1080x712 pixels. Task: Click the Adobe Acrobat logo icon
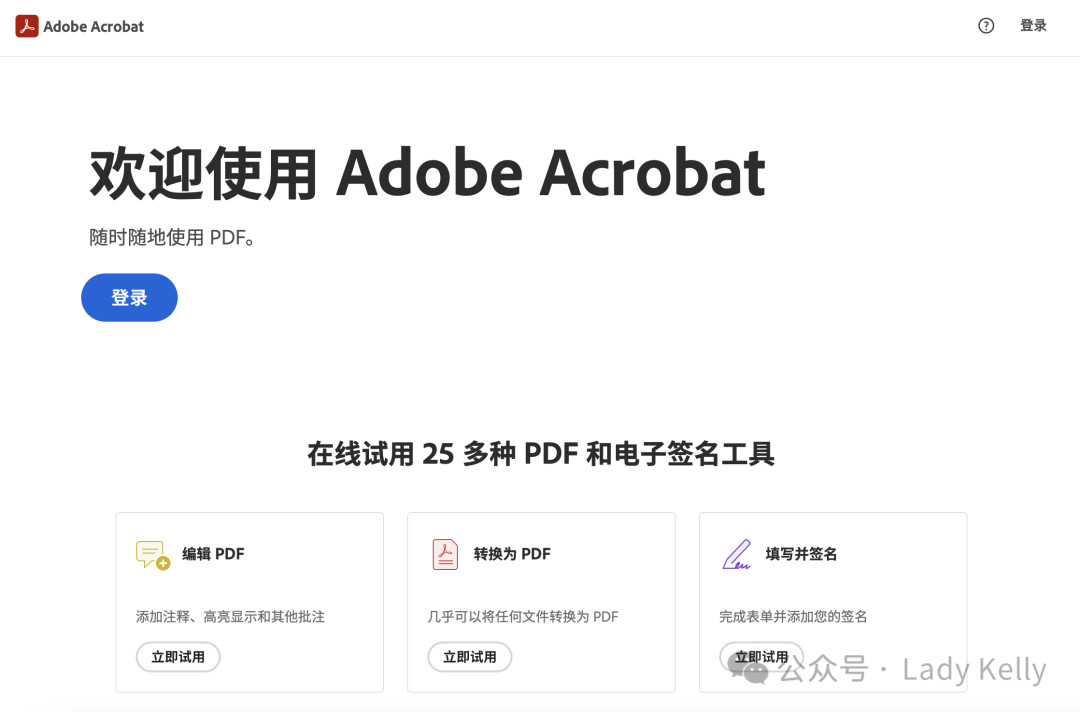tap(27, 26)
